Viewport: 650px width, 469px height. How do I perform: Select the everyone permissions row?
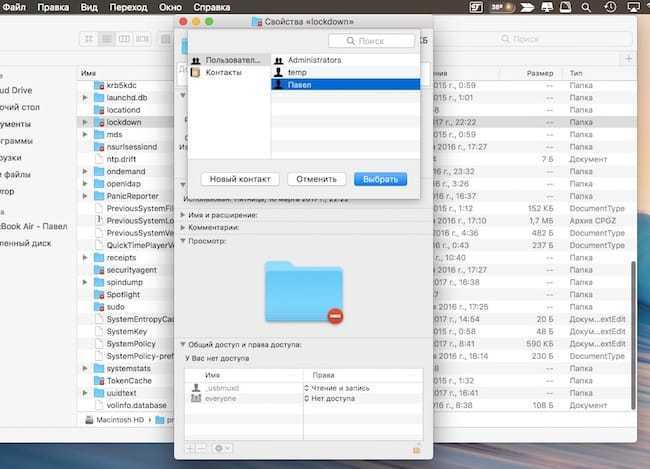[x=304, y=399]
